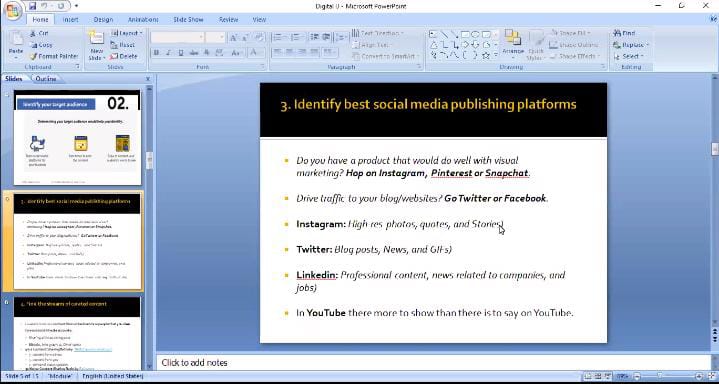Open the Text Direction dropdown
719x384 pixels.
378,33
